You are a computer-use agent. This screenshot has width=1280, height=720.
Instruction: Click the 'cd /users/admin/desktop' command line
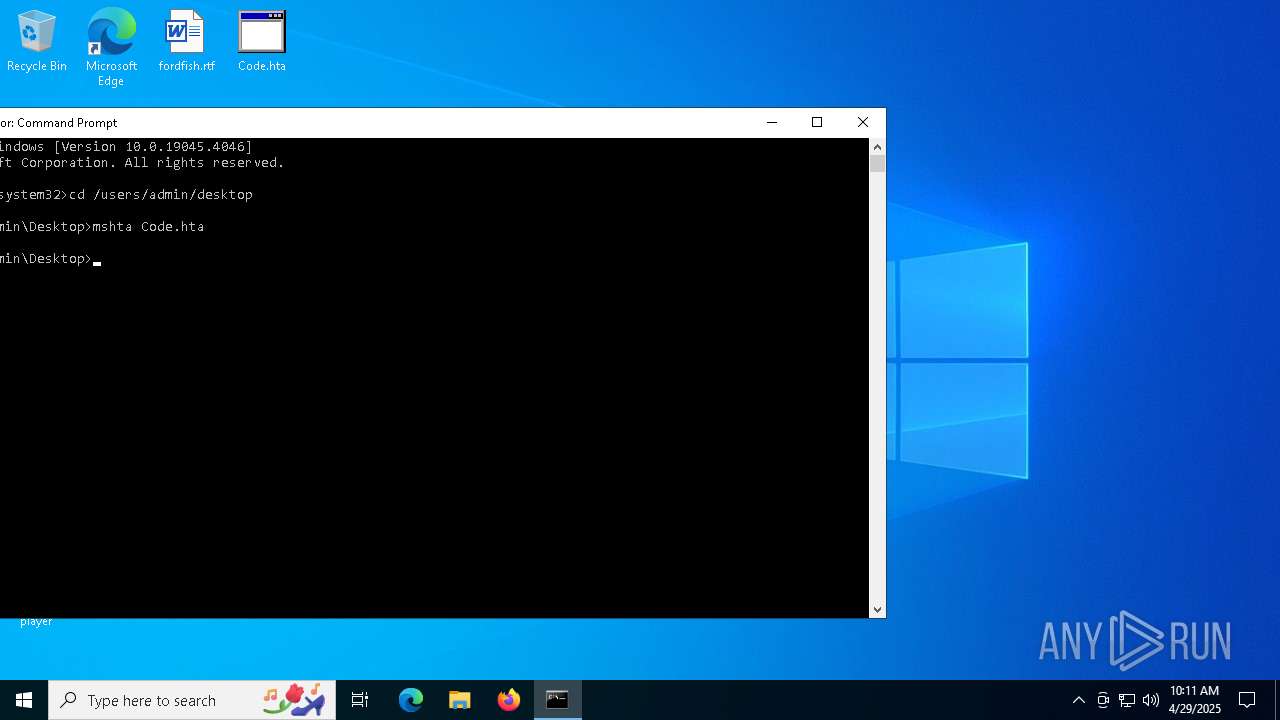[126, 195]
